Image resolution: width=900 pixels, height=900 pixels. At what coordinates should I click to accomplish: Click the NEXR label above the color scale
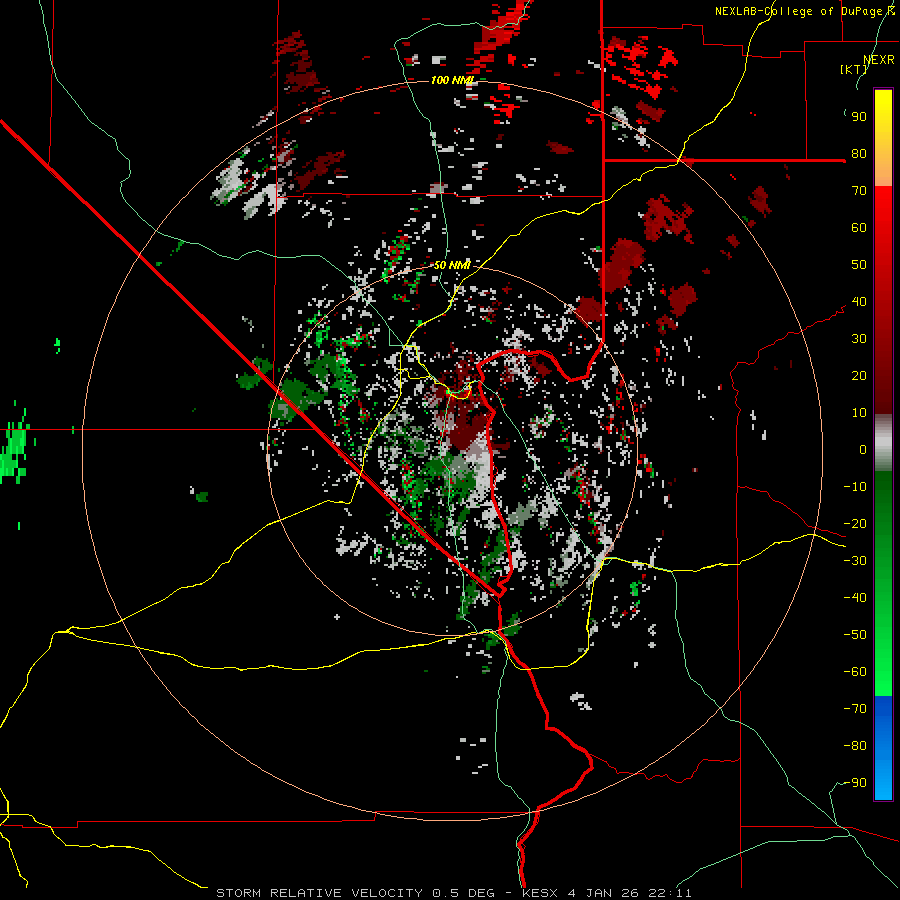tap(879, 60)
